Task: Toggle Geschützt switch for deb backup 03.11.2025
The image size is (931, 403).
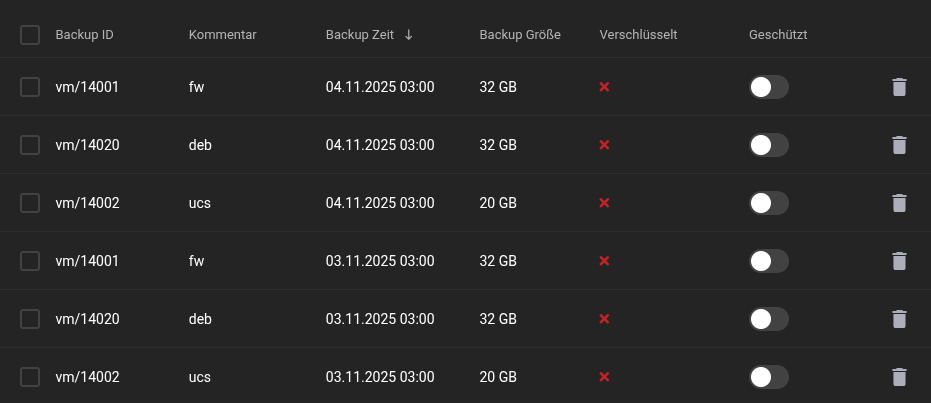Action: [x=768, y=319]
